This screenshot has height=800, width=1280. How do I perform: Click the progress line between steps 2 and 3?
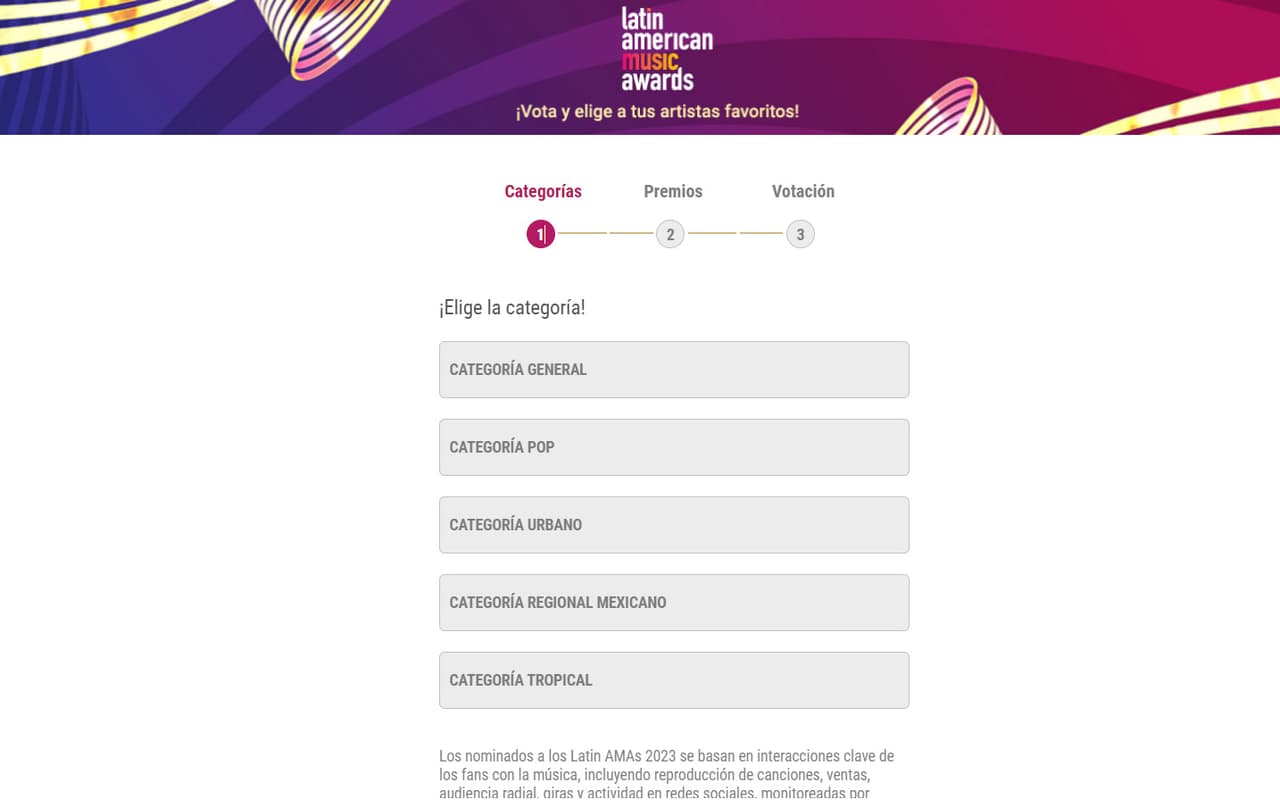[735, 233]
